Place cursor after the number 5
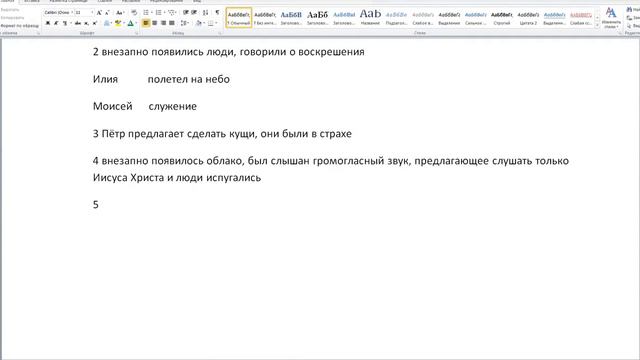640x360 pixels. tap(99, 204)
